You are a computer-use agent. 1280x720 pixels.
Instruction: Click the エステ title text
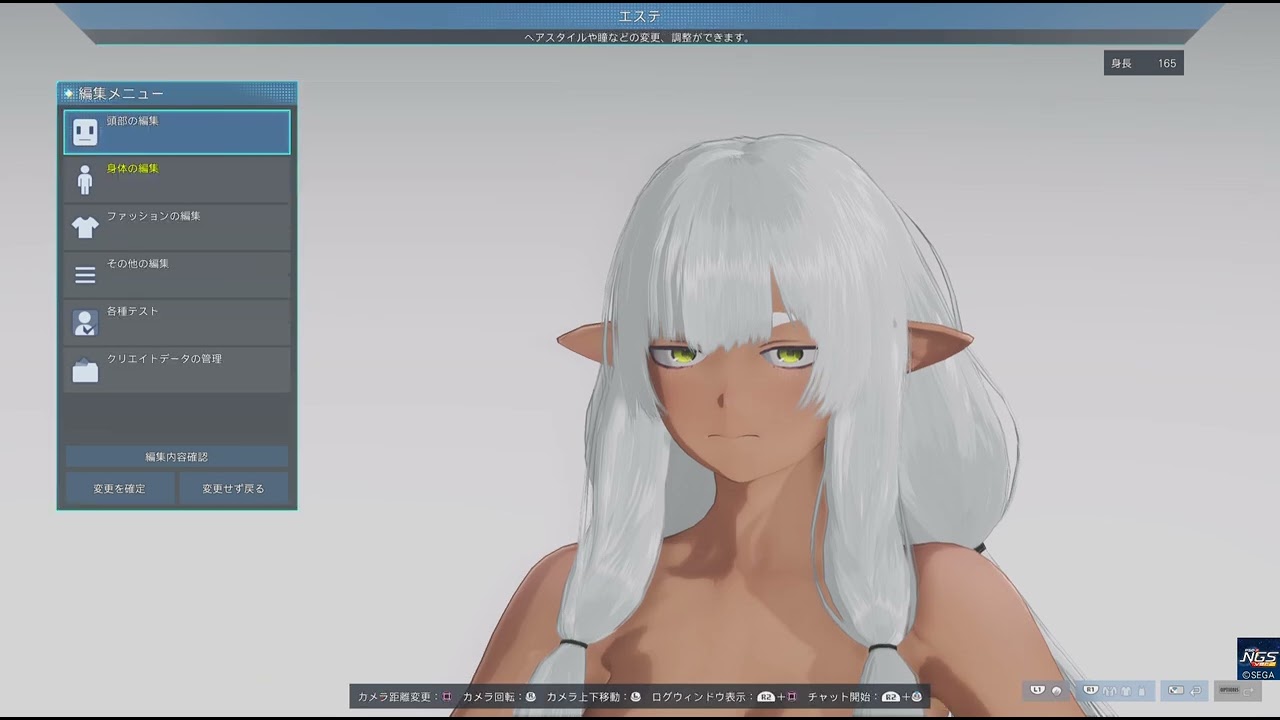[x=639, y=16]
